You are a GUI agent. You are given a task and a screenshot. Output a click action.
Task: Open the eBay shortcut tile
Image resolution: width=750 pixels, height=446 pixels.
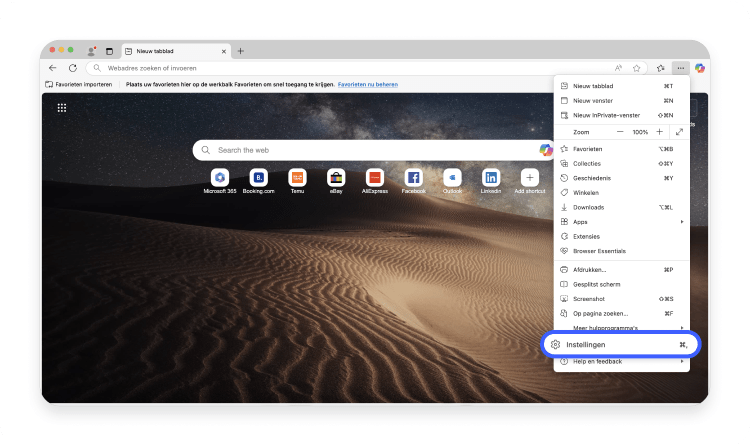(x=336, y=181)
